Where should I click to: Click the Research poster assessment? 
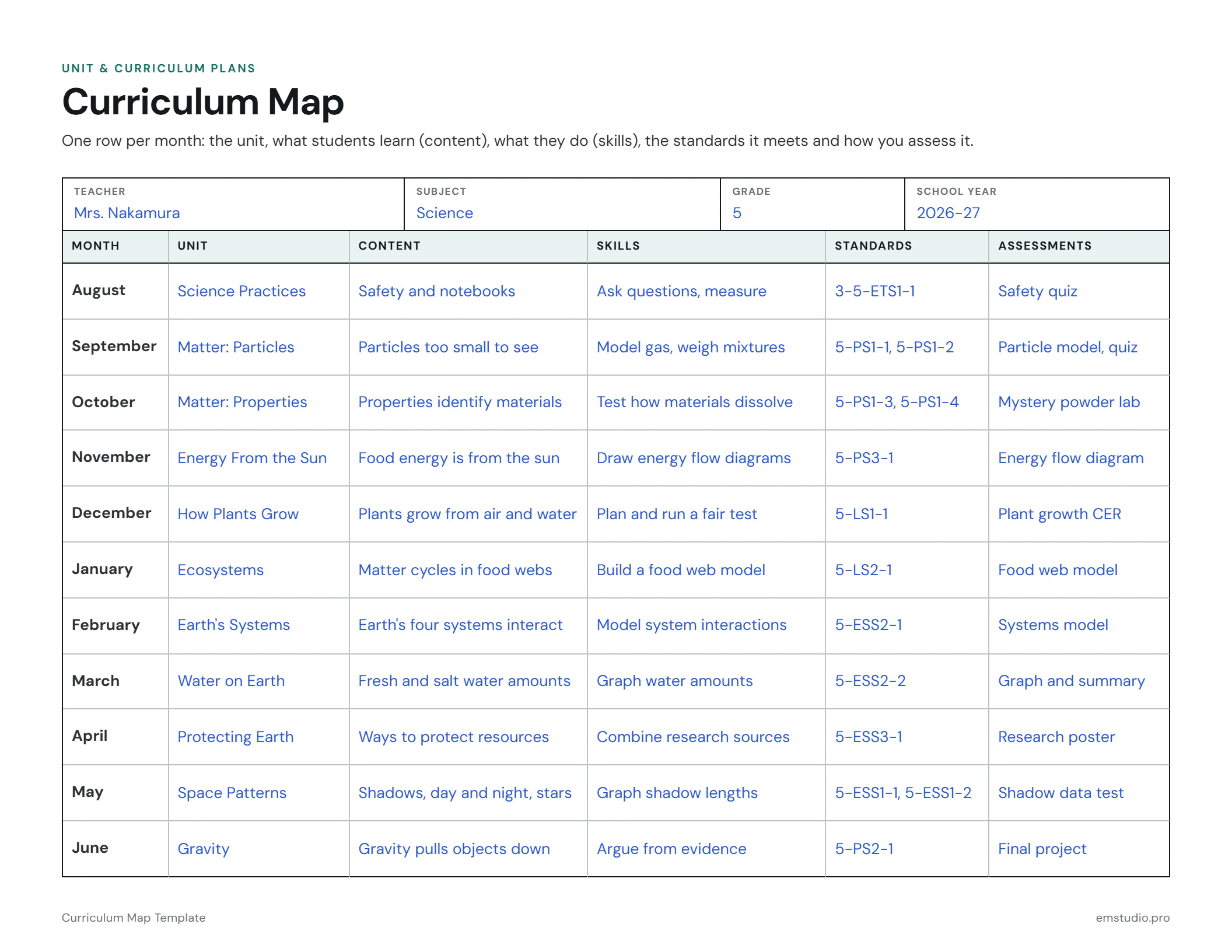pos(1056,737)
